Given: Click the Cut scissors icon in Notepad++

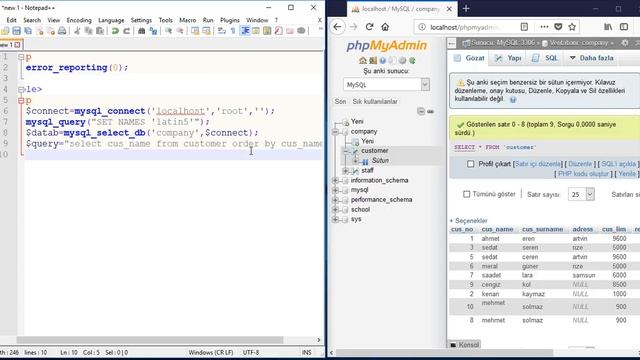Looking at the screenshot, I should tap(77, 31).
